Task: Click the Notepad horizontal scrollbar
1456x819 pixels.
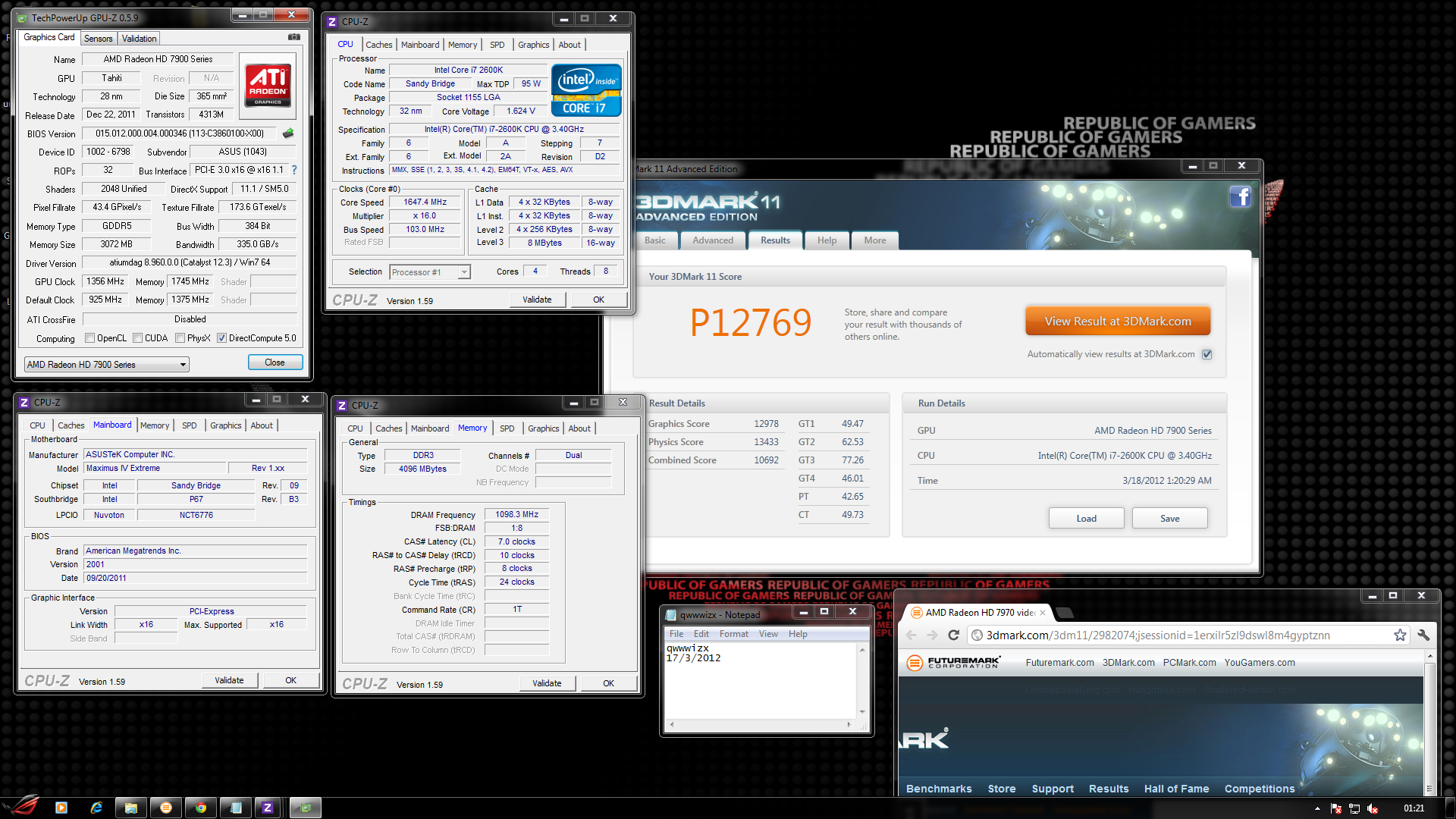Action: click(761, 725)
